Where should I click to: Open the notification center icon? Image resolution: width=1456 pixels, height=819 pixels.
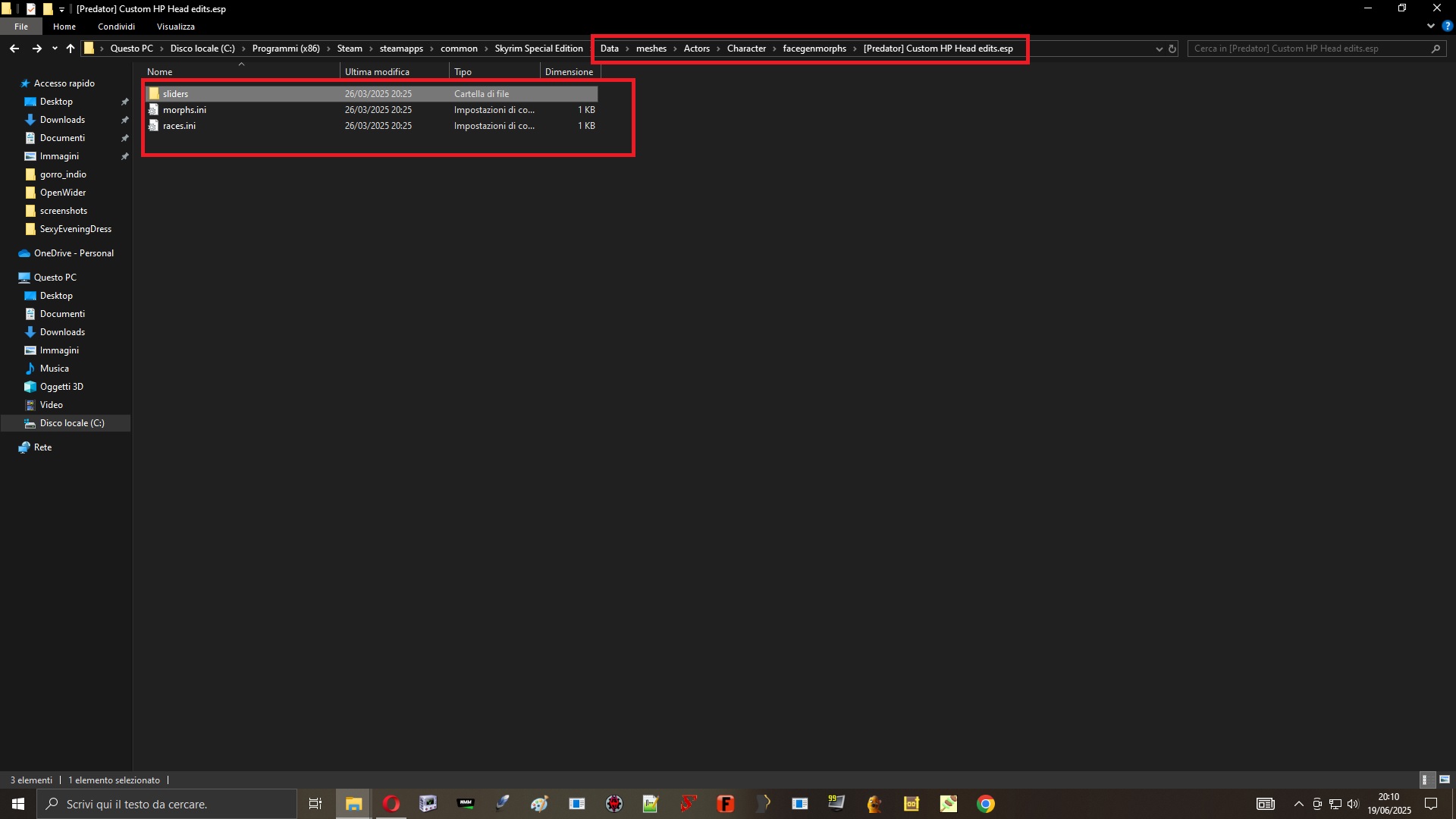(1431, 804)
